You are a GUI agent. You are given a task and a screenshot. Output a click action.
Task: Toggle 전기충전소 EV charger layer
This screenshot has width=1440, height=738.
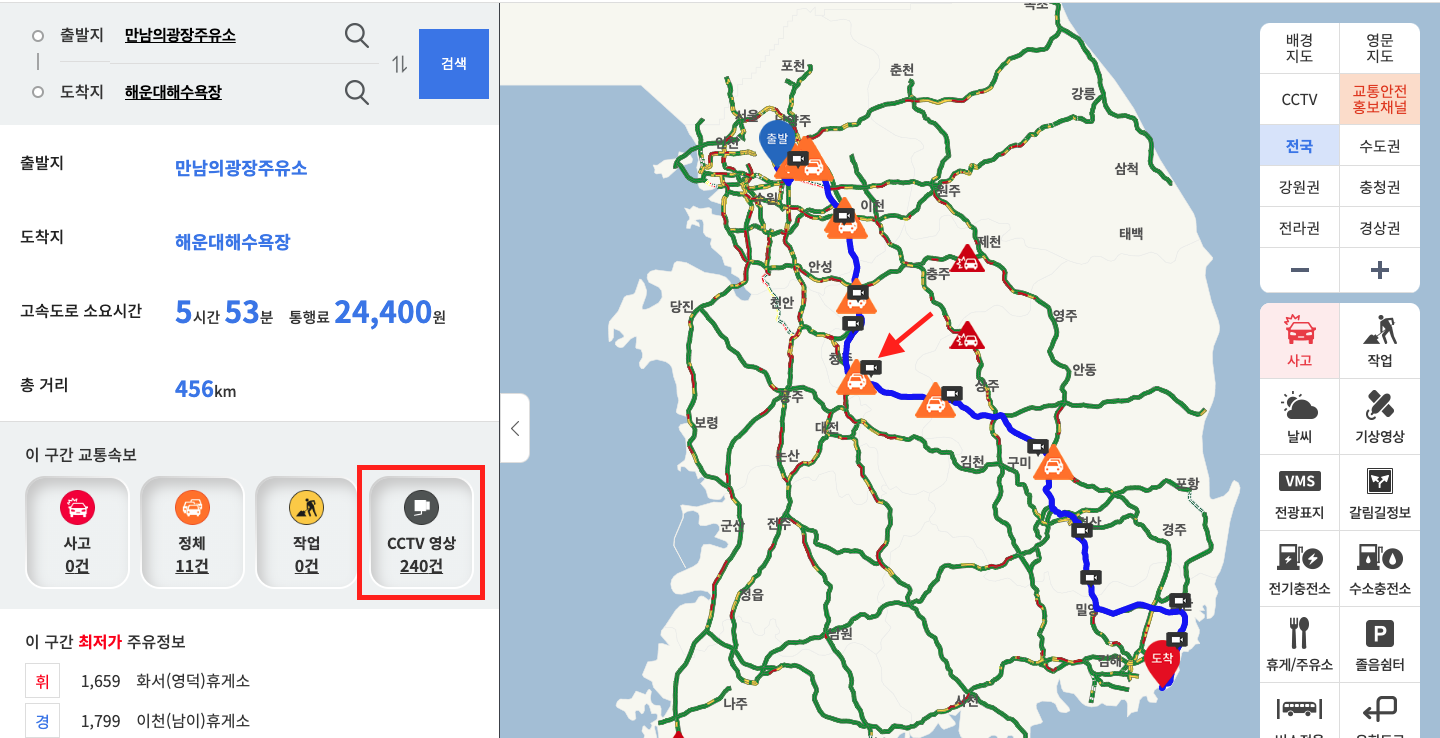tap(1299, 569)
